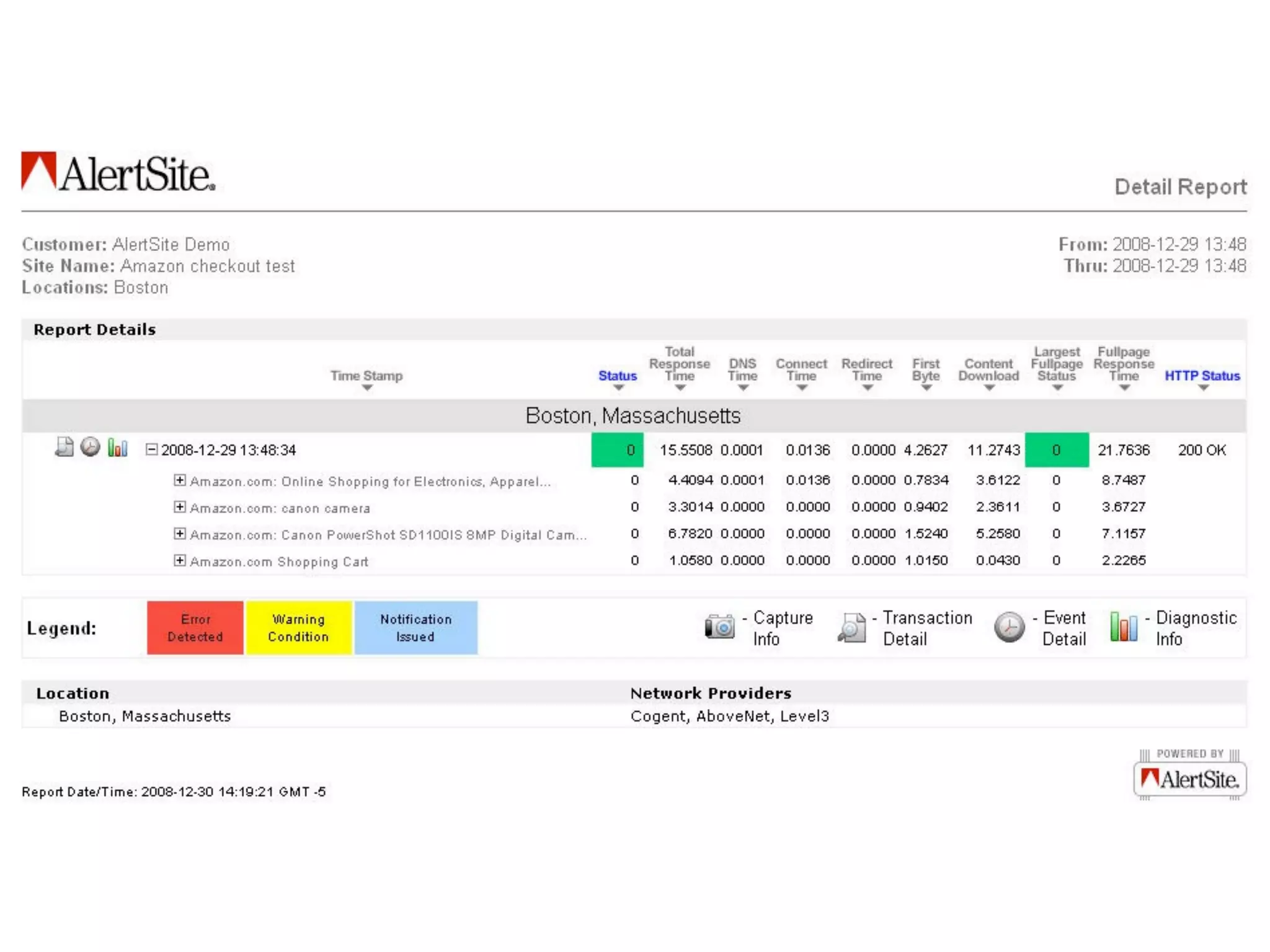The image size is (1270, 952).
Task: Open the Transaction Detail icon in data row
Action: (x=64, y=447)
